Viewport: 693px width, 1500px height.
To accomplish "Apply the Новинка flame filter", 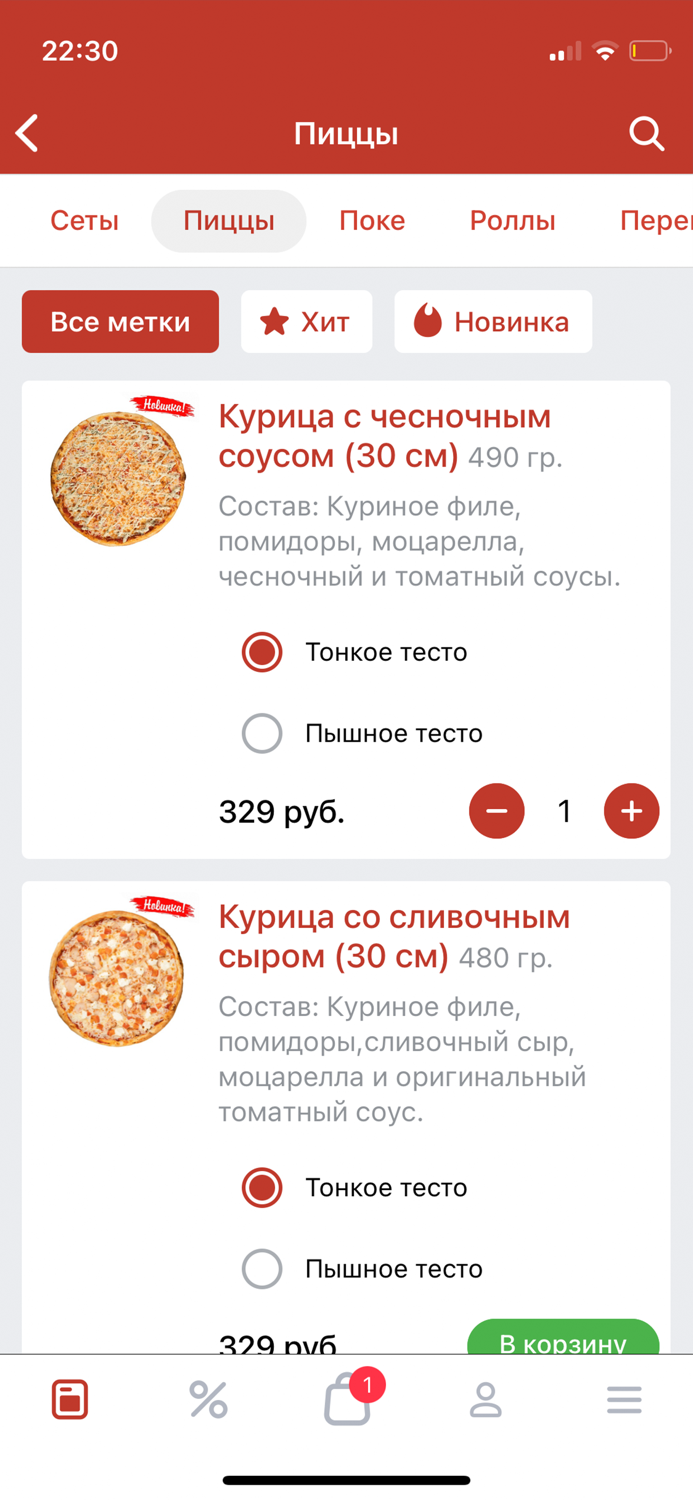I will pos(493,321).
